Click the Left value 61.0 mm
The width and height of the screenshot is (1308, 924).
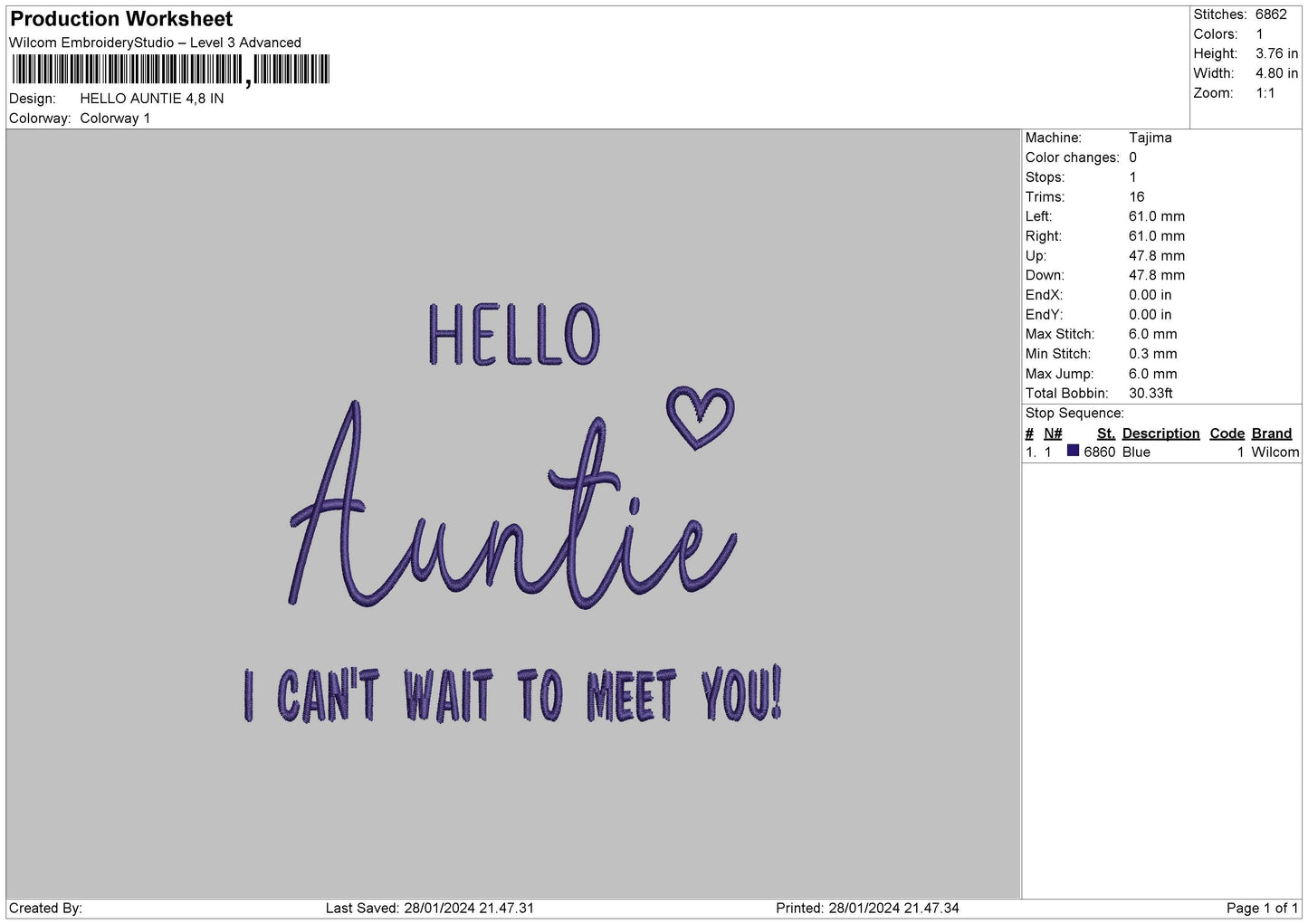[1156, 216]
